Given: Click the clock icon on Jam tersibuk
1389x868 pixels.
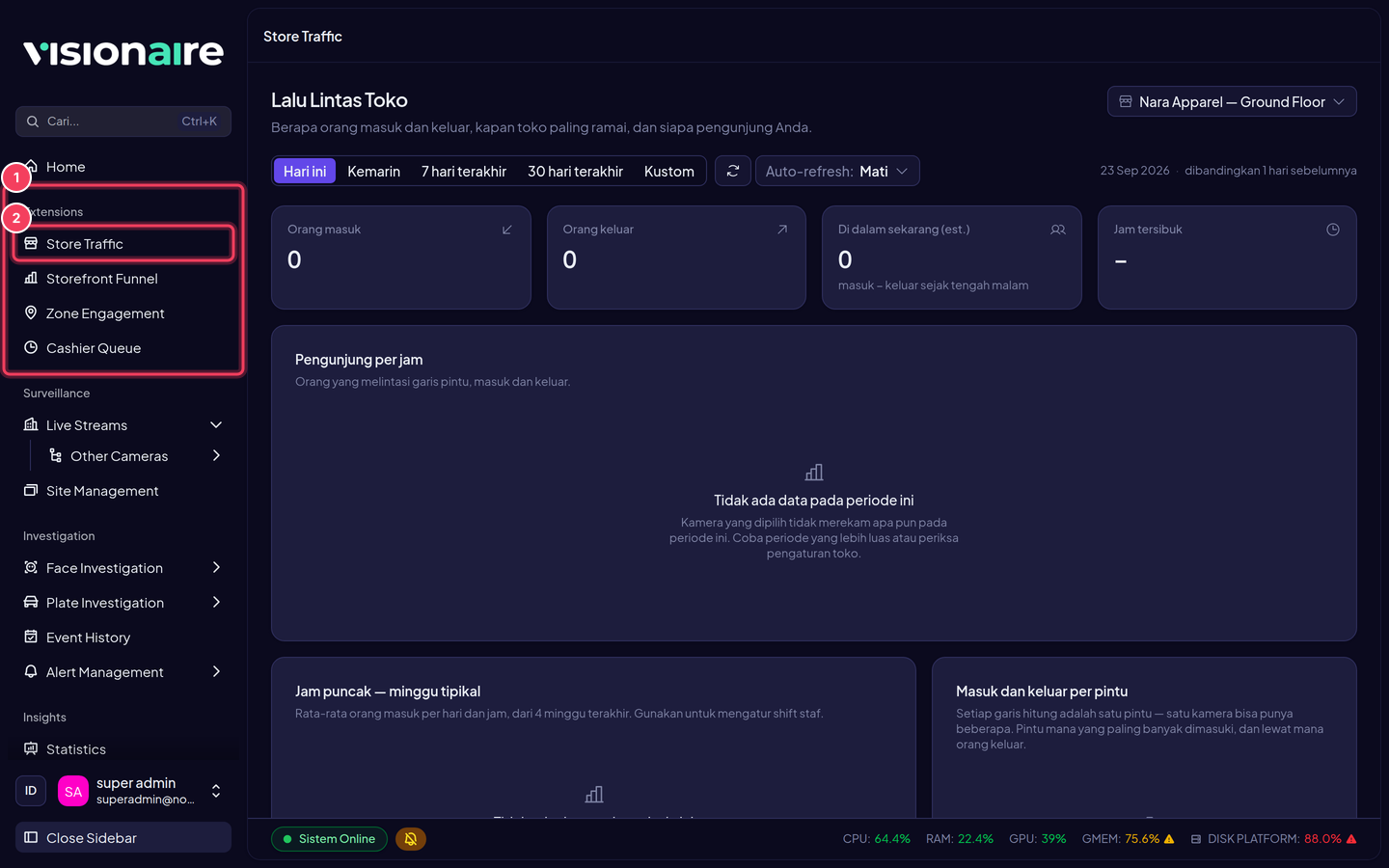Looking at the screenshot, I should pos(1333,230).
